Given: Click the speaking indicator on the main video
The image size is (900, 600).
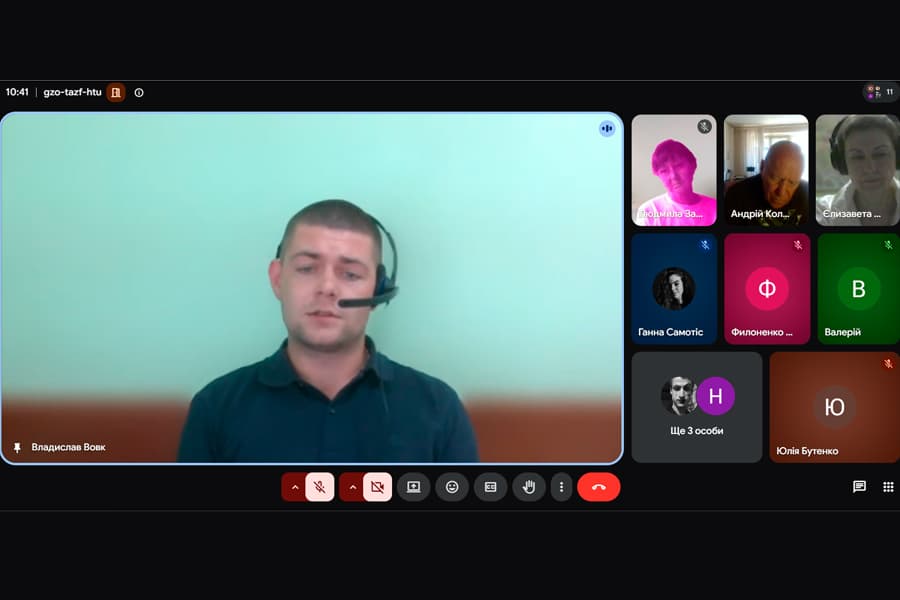Looking at the screenshot, I should coord(607,129).
